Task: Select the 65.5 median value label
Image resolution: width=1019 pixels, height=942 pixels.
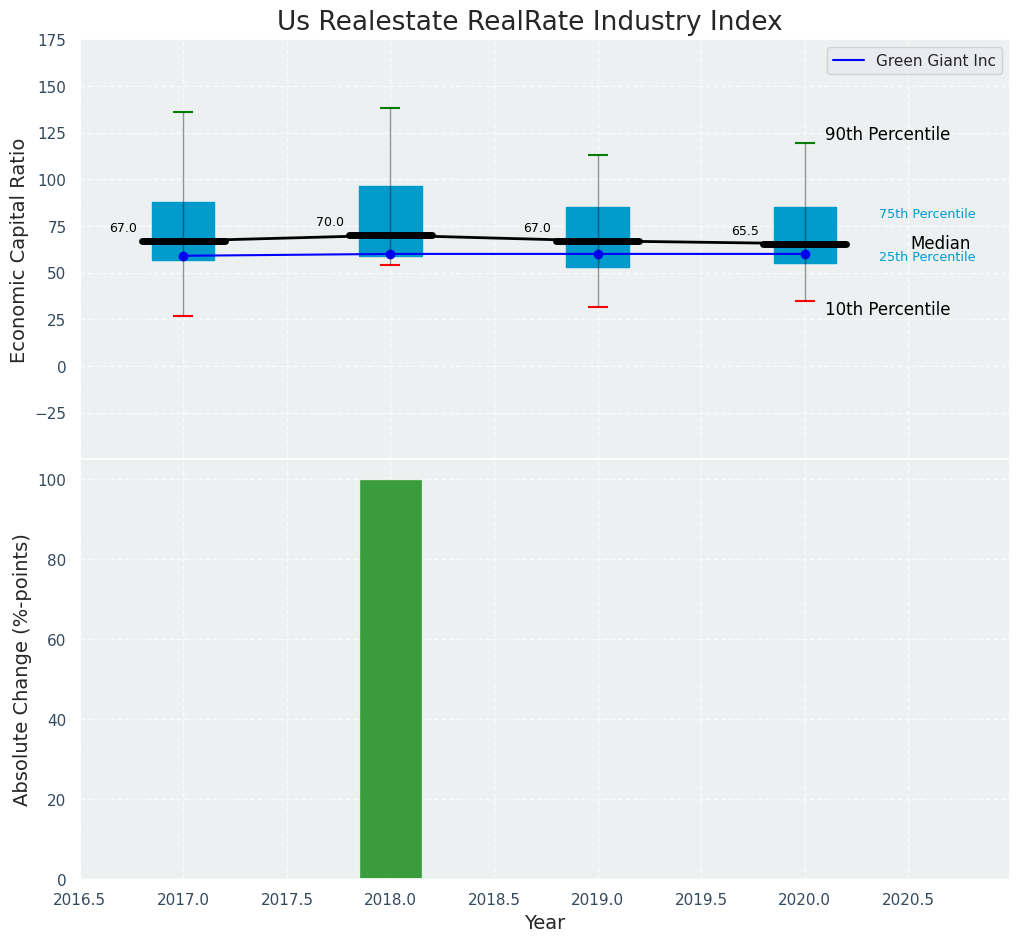Action: click(745, 231)
